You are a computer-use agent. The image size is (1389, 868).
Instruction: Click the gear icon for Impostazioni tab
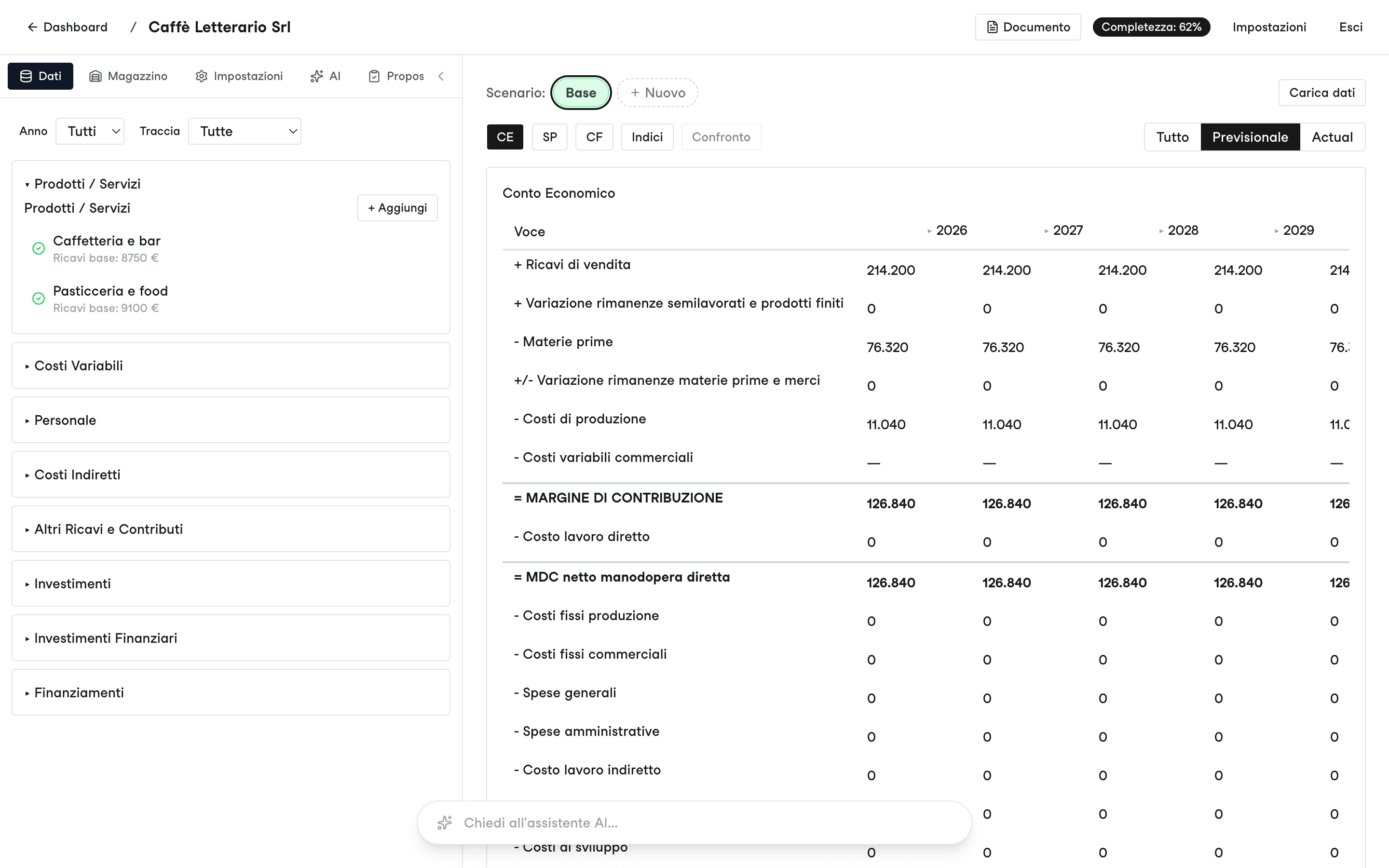click(202, 76)
